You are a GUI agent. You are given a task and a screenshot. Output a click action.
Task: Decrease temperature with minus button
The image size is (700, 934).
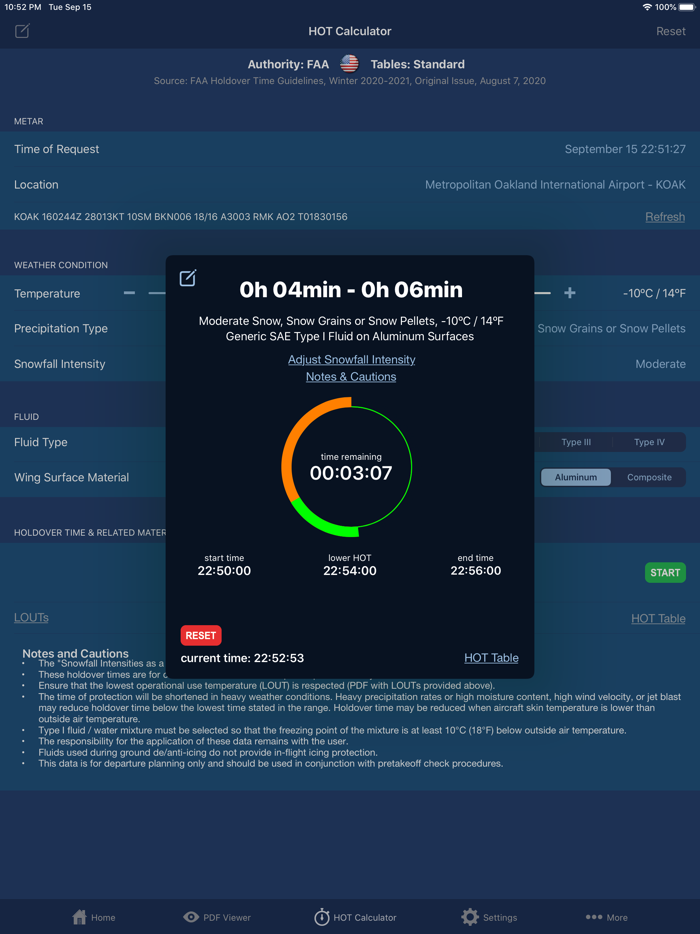point(129,293)
